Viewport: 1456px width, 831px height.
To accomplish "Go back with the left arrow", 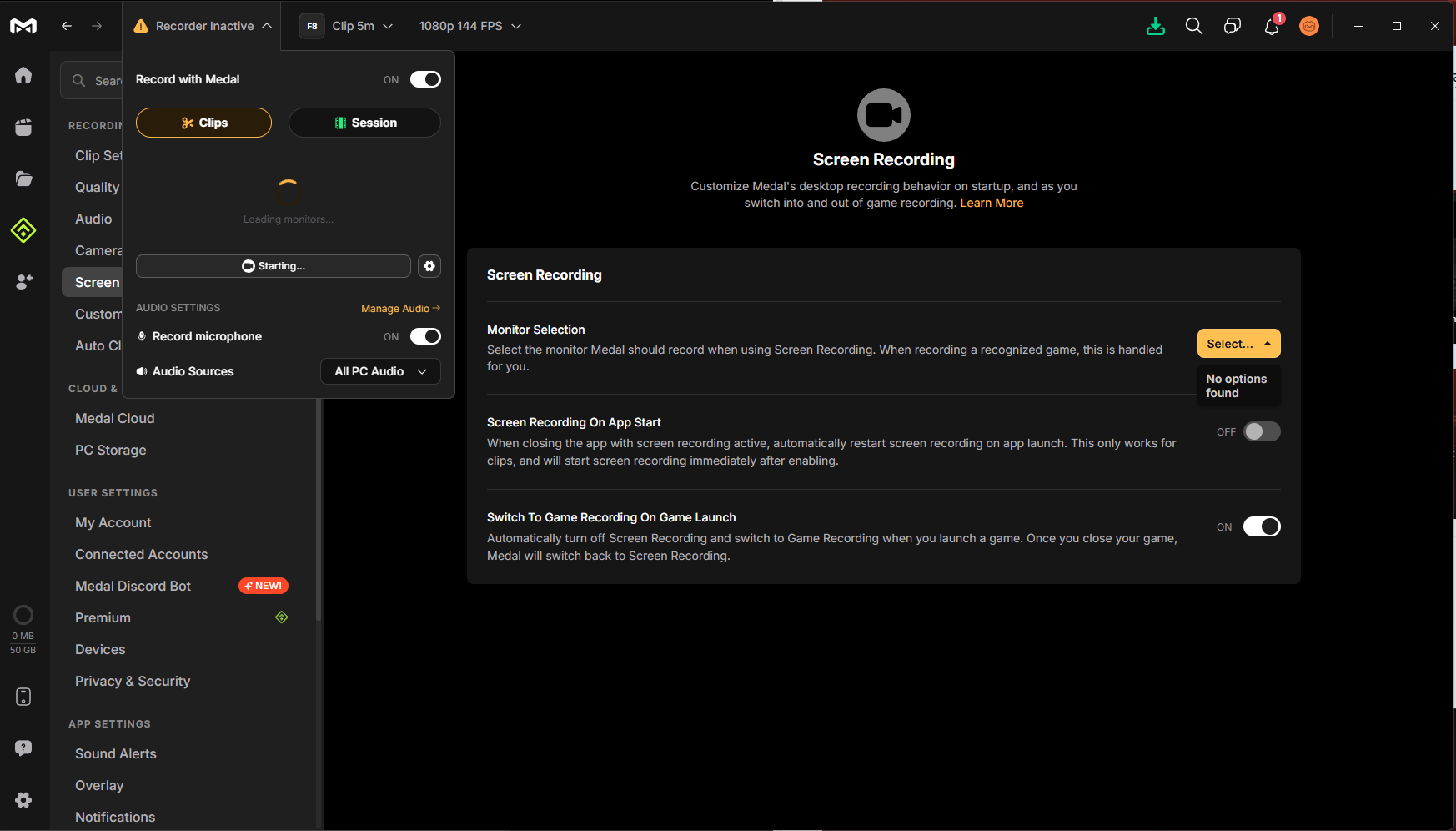I will (x=67, y=26).
